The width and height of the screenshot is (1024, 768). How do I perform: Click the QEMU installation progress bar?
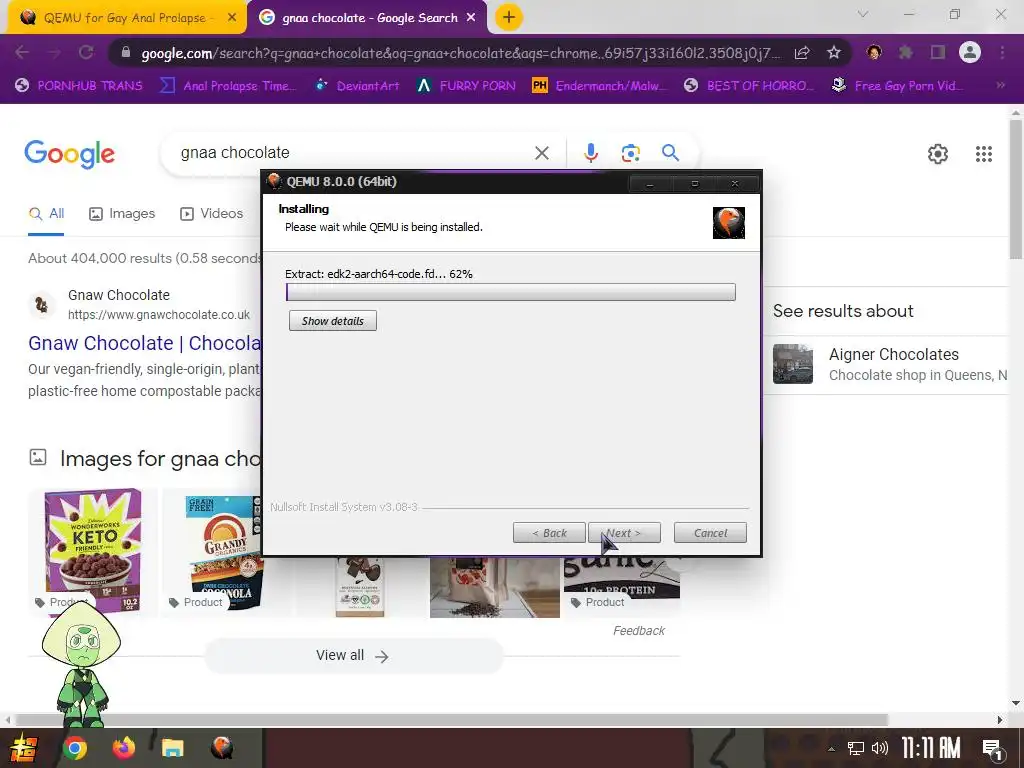click(511, 292)
